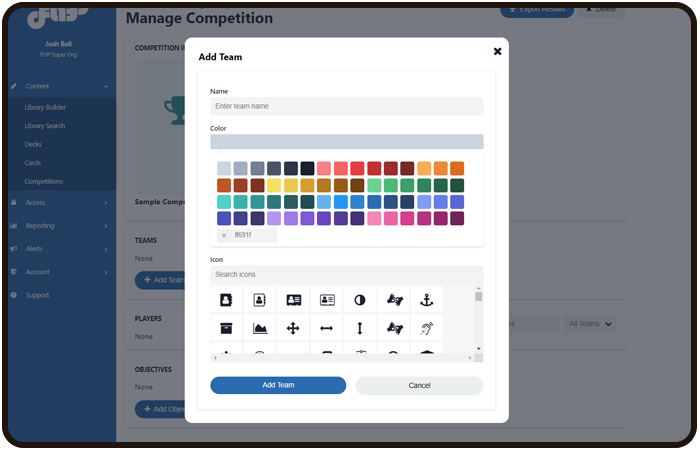Viewport: 700px width, 450px height.
Task: Expand the Alerts sidebar section
Action: [x=62, y=249]
